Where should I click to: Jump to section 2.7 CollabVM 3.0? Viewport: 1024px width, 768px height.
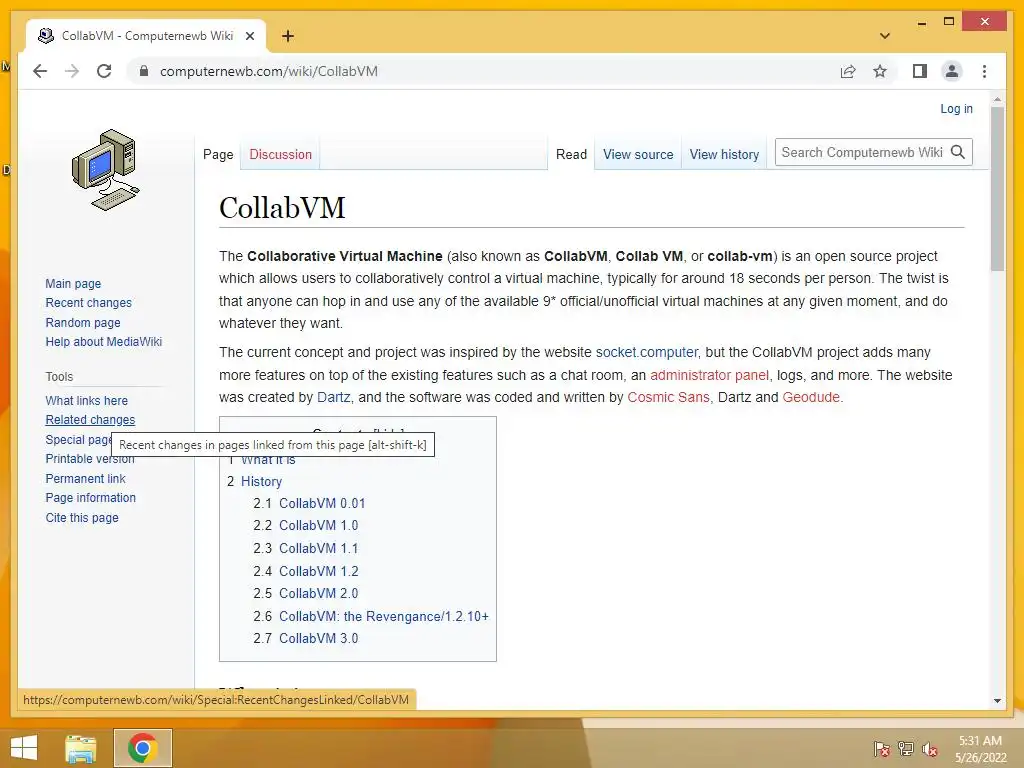click(x=318, y=638)
